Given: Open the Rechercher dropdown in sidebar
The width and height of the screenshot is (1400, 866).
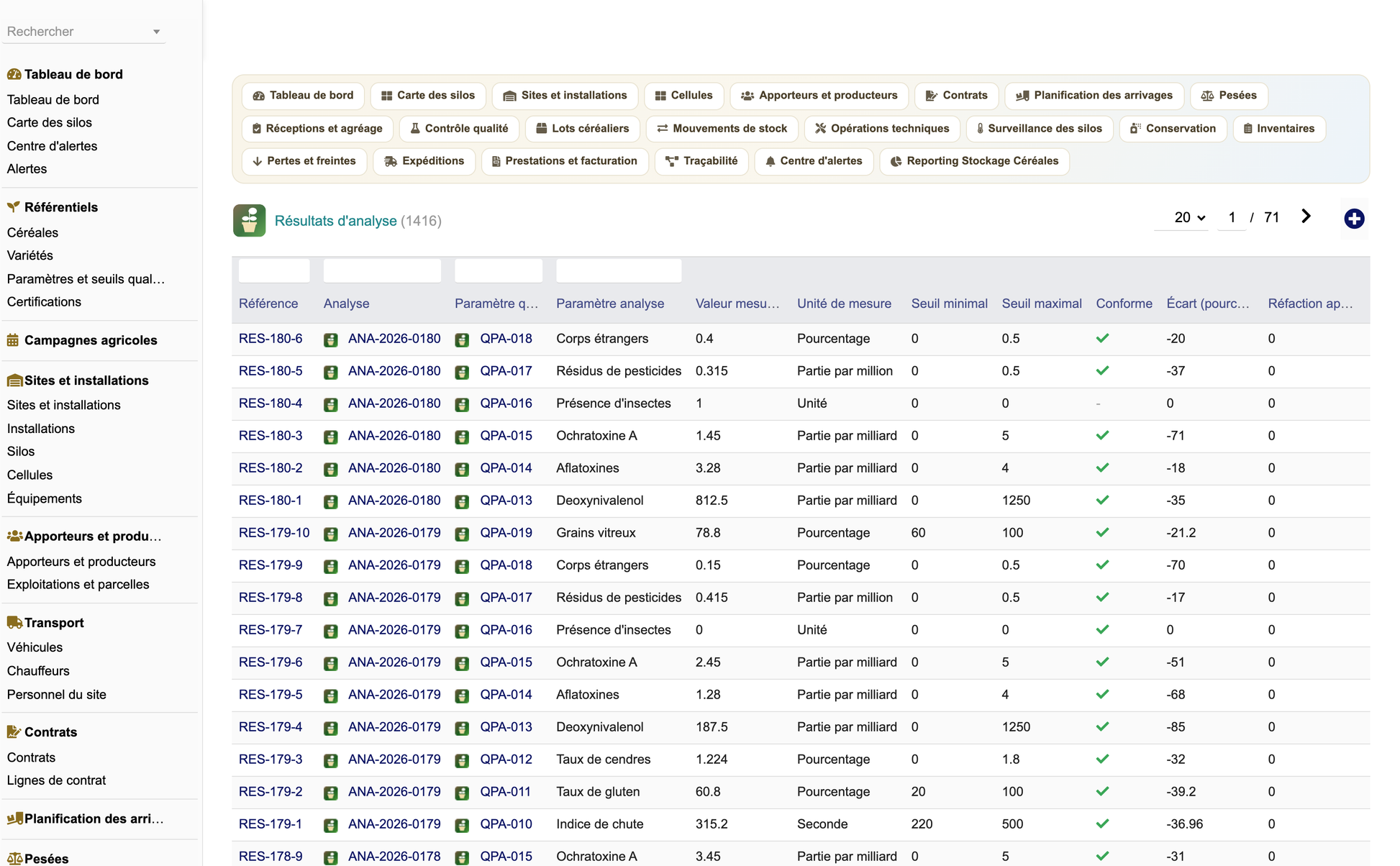Looking at the screenshot, I should tap(83, 32).
